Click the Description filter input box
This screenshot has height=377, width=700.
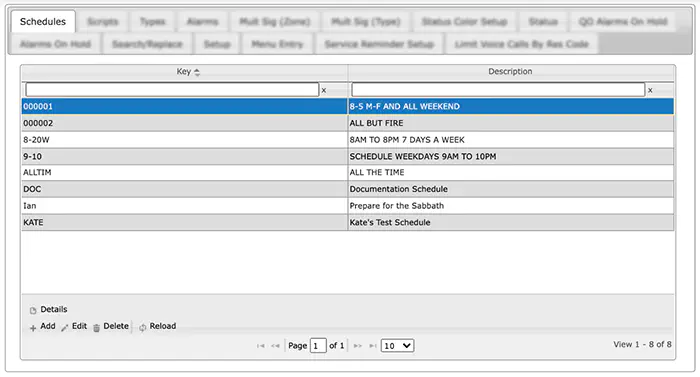coord(498,90)
